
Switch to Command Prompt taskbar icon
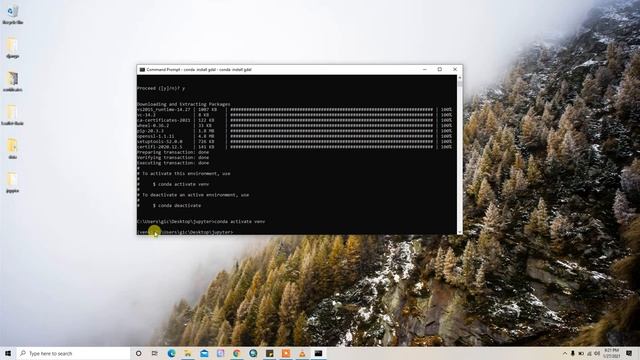(318, 353)
